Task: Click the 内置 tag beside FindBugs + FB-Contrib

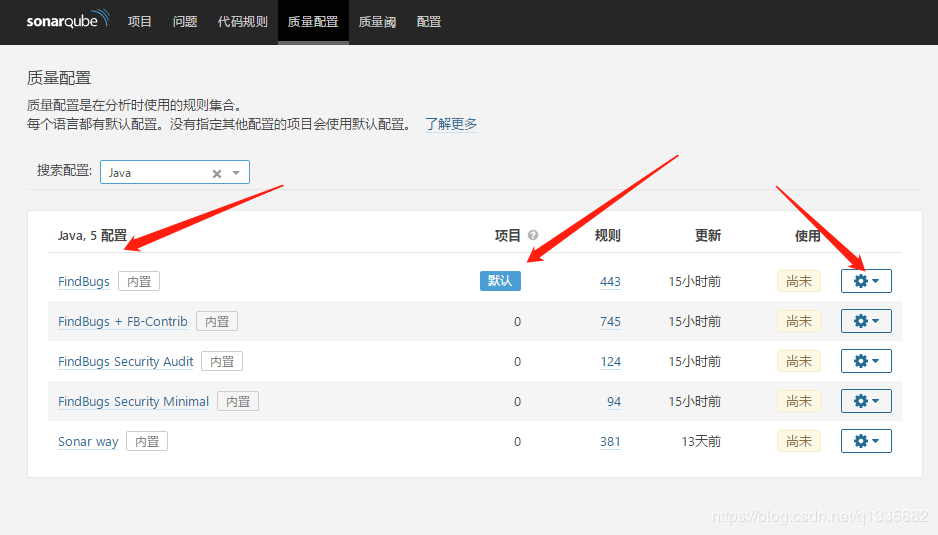Action: click(217, 321)
